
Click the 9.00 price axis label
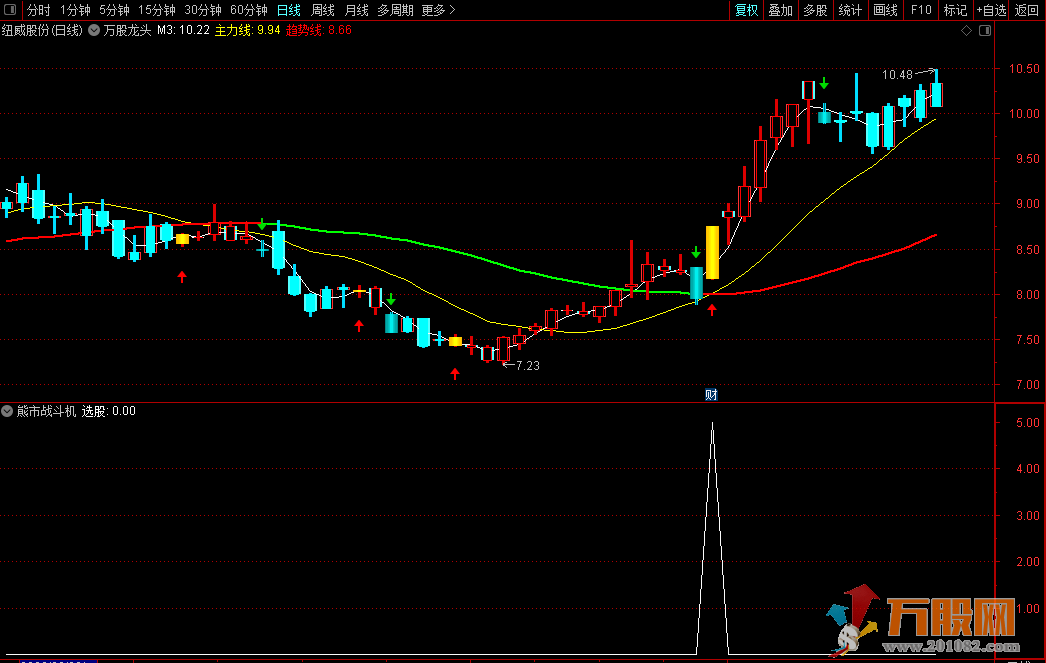1027,204
